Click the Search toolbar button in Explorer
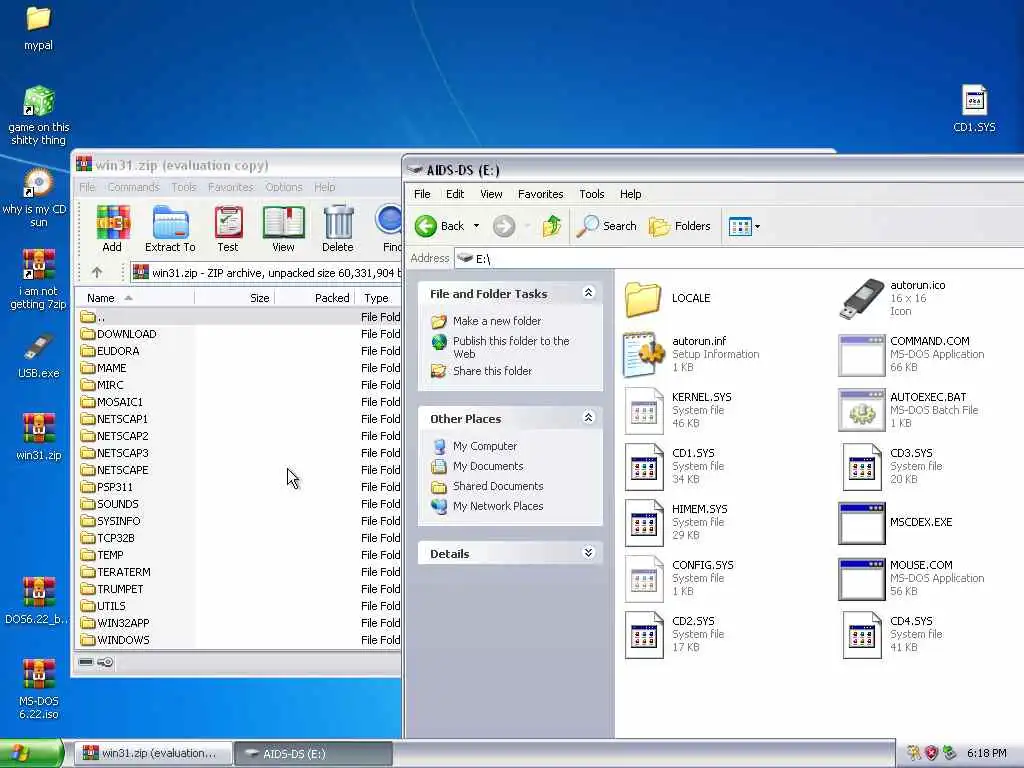This screenshot has height=768, width=1024. 607,226
